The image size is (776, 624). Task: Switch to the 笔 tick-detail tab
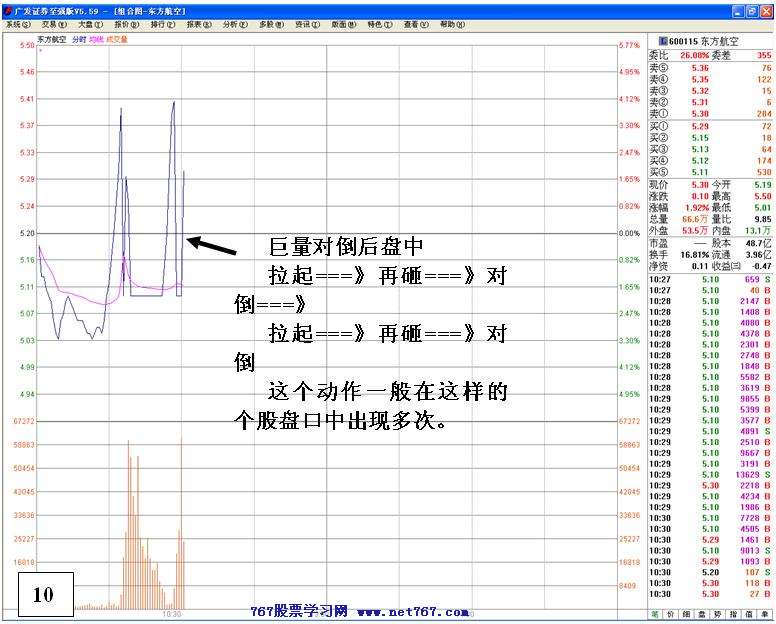(x=655, y=614)
